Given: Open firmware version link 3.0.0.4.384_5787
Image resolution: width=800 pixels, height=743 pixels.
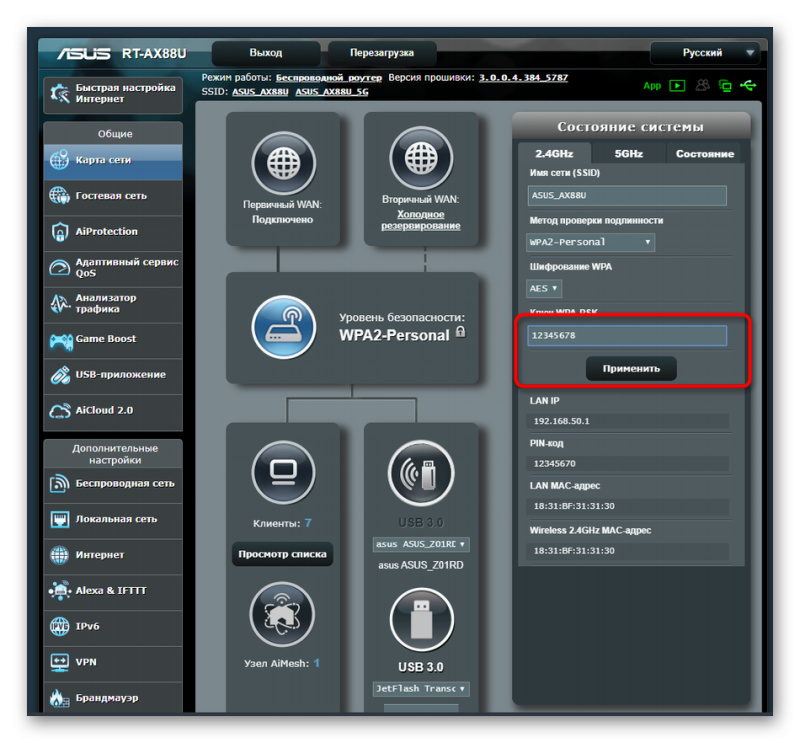Looking at the screenshot, I should pos(523,78).
